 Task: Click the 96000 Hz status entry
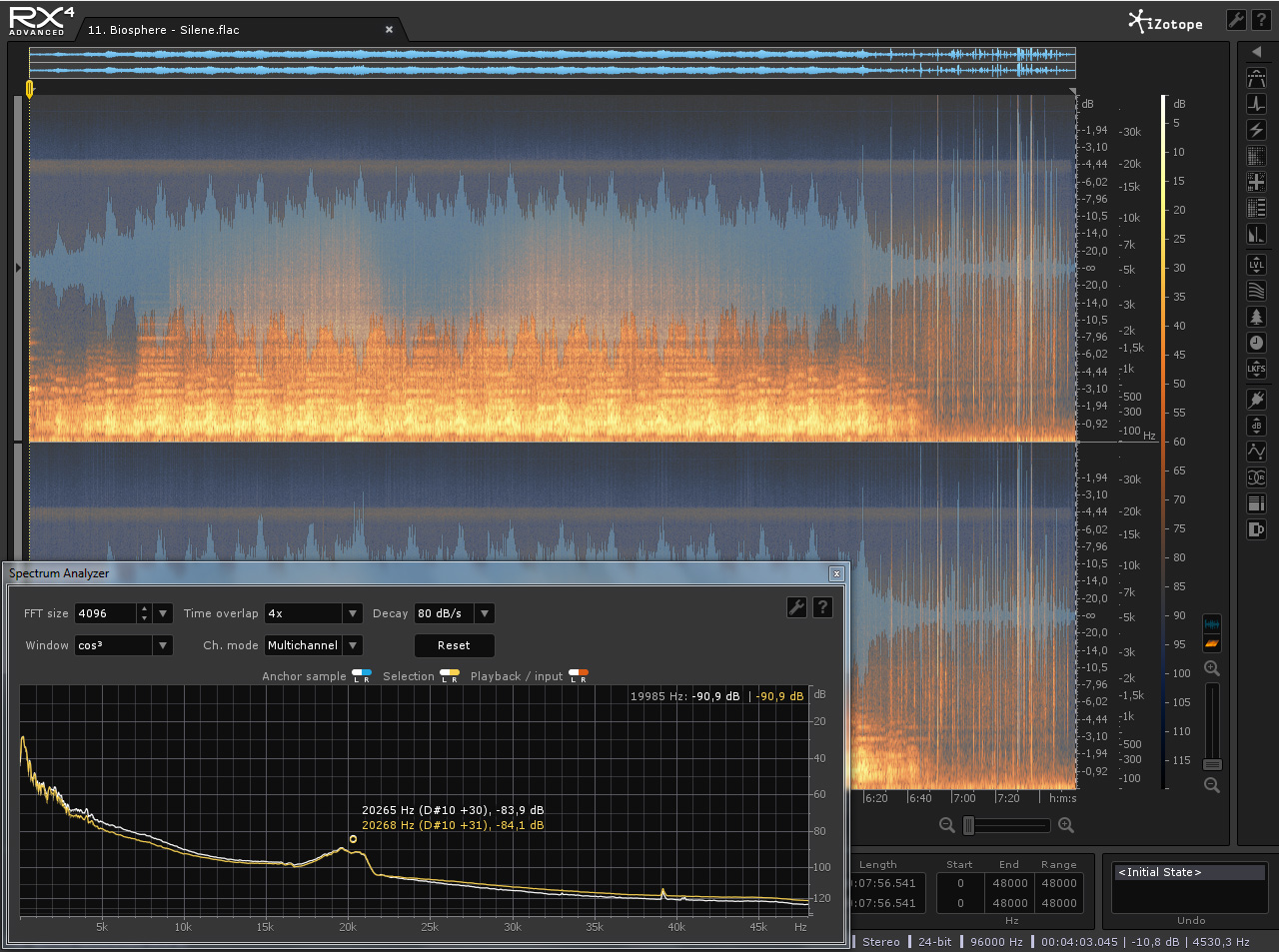(996, 941)
